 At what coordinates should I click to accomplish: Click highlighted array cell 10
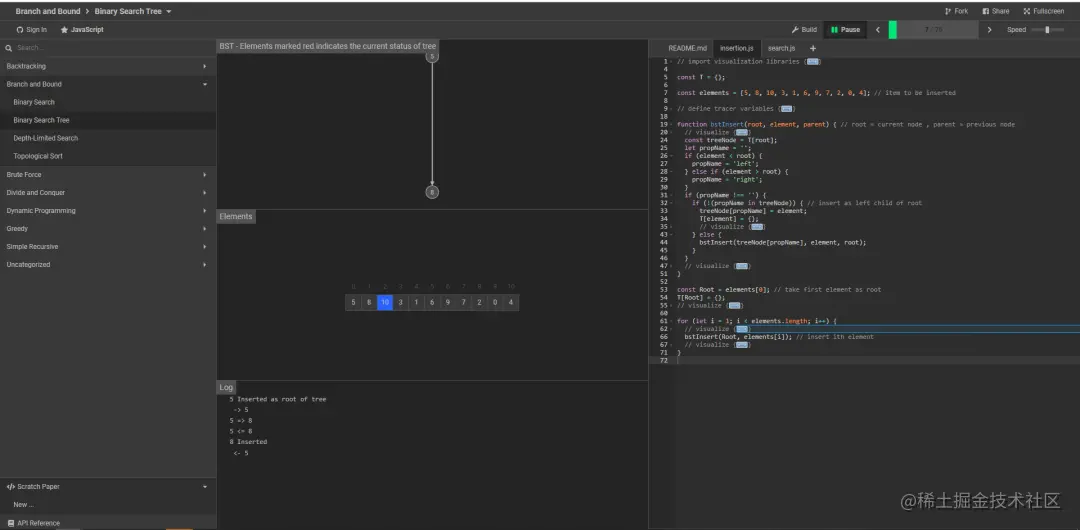[x=385, y=302]
